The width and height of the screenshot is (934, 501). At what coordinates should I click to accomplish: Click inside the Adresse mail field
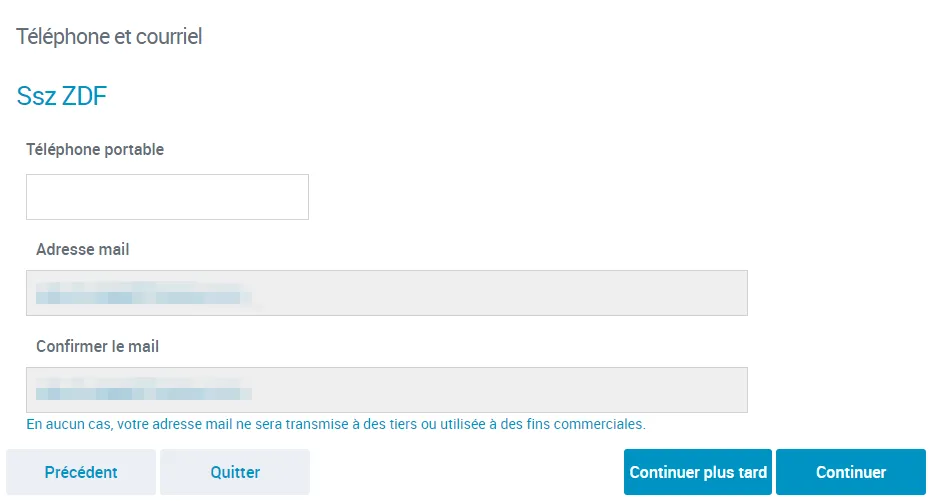point(387,293)
